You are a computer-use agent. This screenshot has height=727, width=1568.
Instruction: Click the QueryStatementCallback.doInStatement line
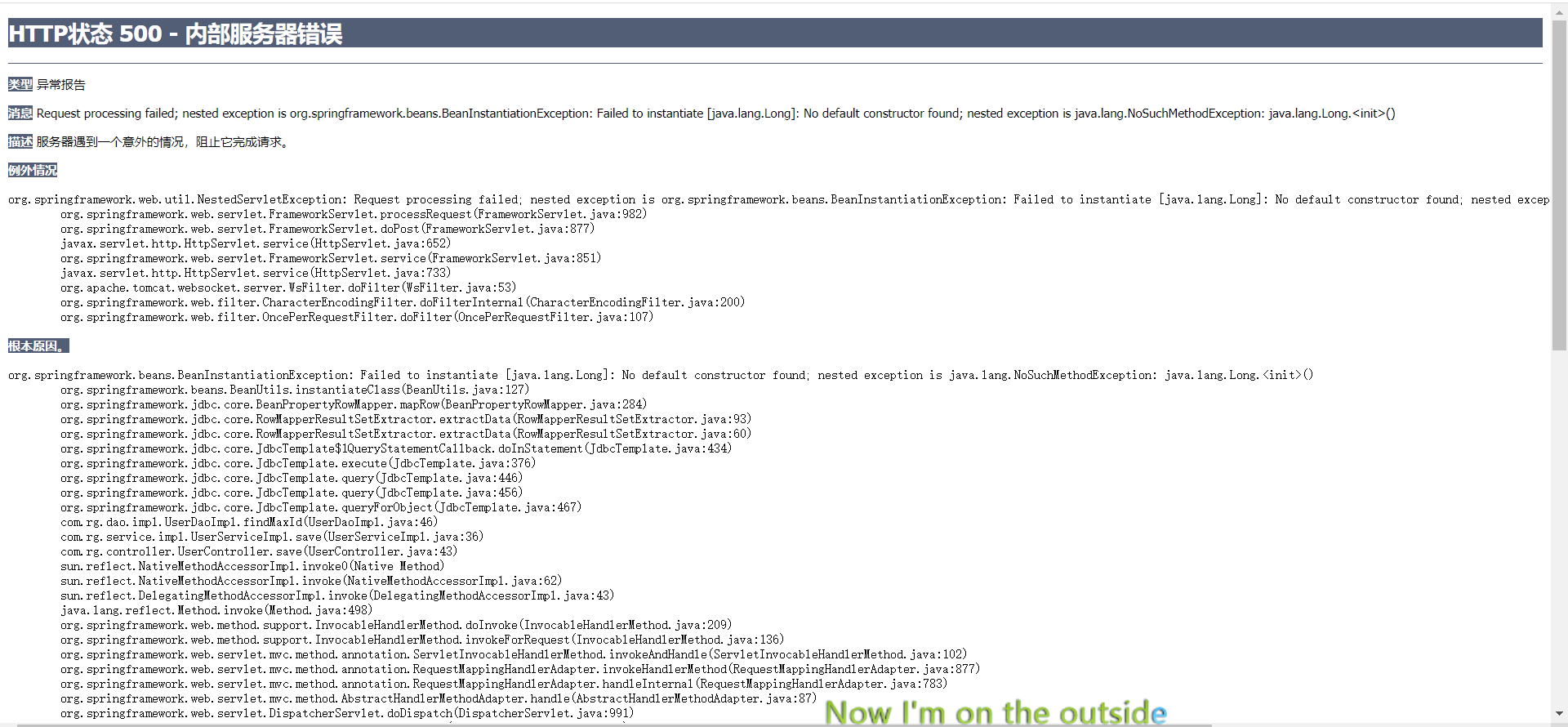pos(396,448)
